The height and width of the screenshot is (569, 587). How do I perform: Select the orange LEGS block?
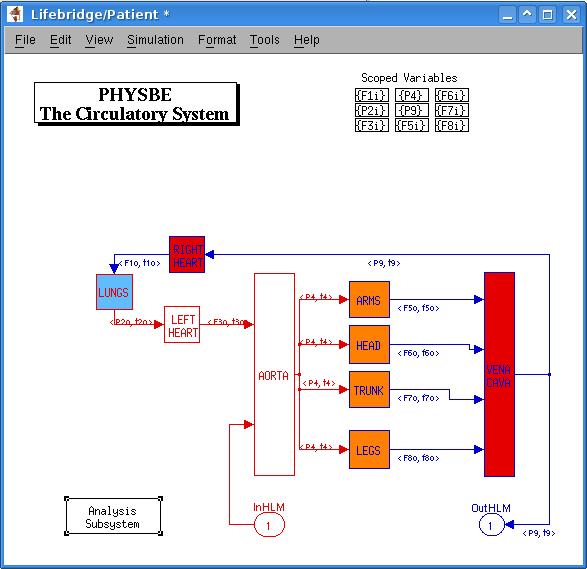point(369,449)
